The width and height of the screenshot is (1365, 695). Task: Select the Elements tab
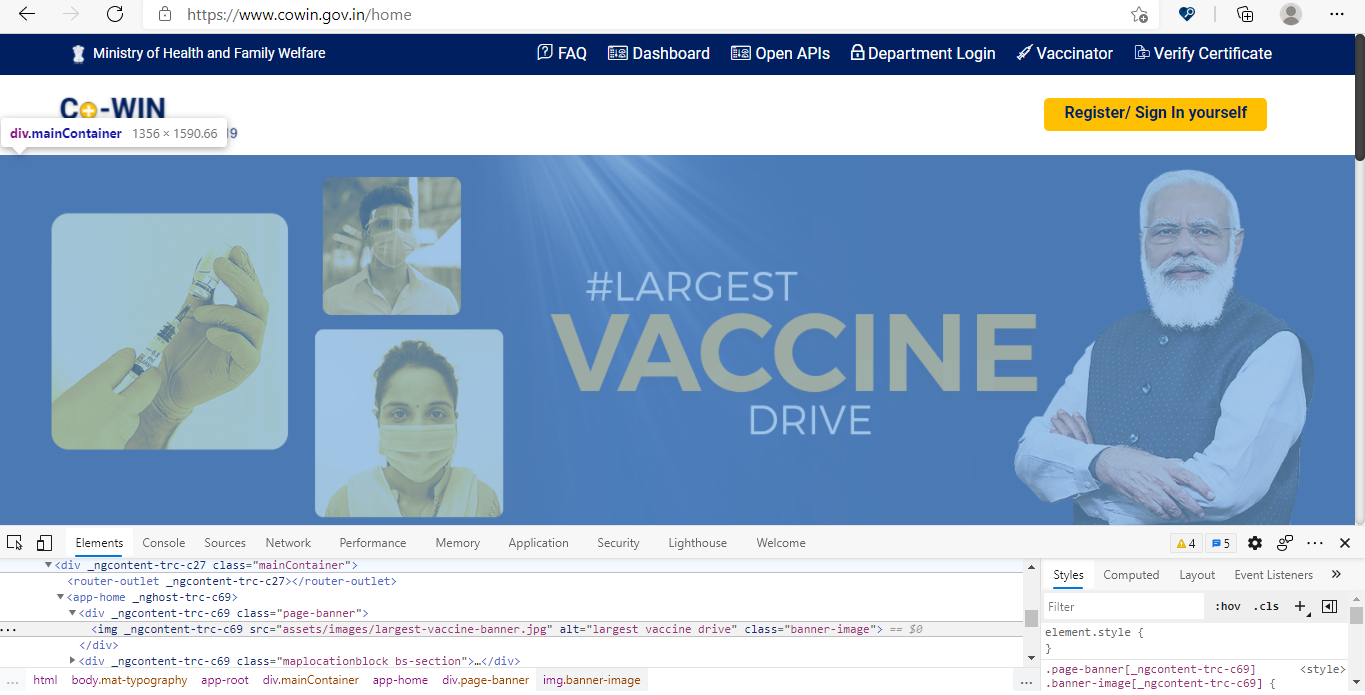point(99,543)
